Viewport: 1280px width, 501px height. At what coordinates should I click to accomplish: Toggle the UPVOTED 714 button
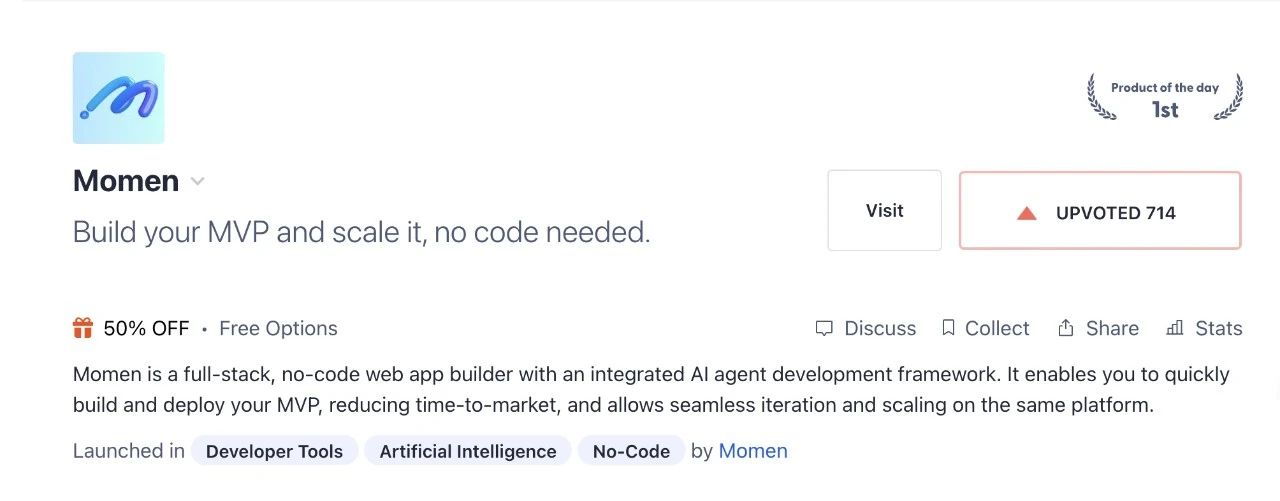click(x=1100, y=210)
